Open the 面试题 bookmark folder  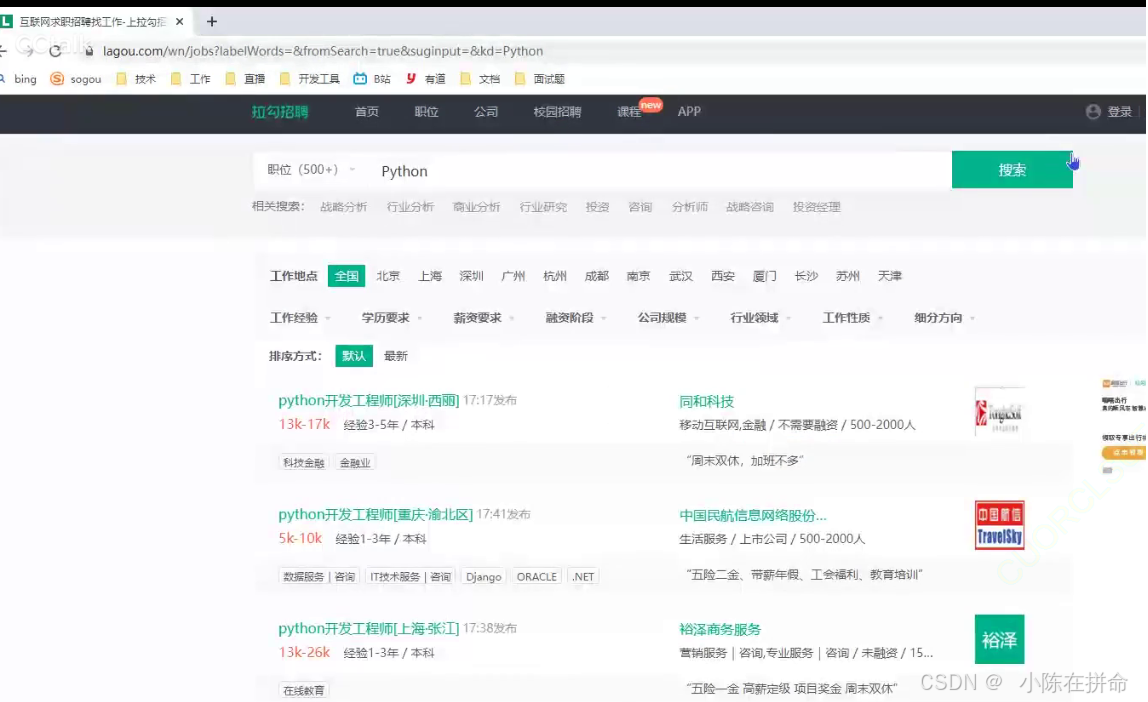pyautogui.click(x=540, y=79)
